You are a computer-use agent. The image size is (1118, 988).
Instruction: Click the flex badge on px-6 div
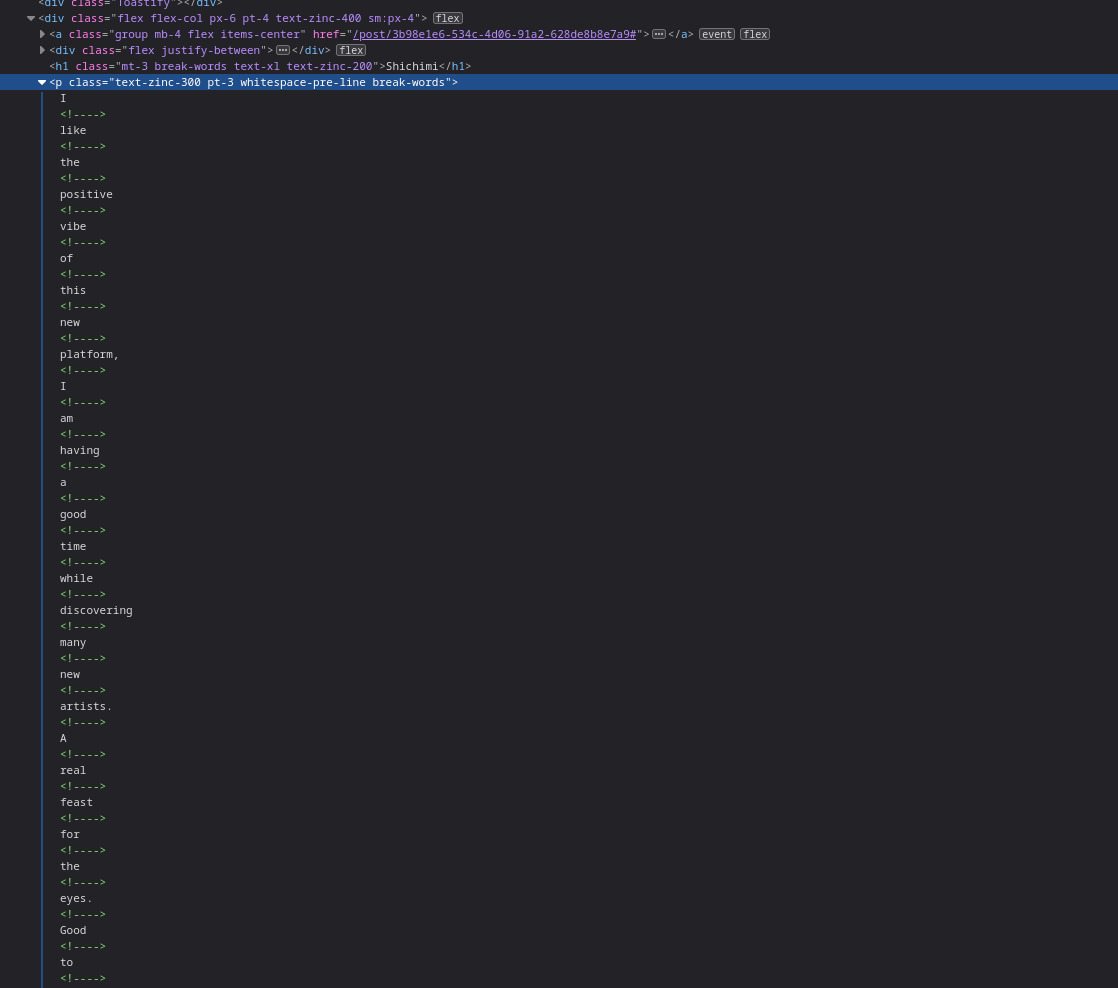coord(447,18)
